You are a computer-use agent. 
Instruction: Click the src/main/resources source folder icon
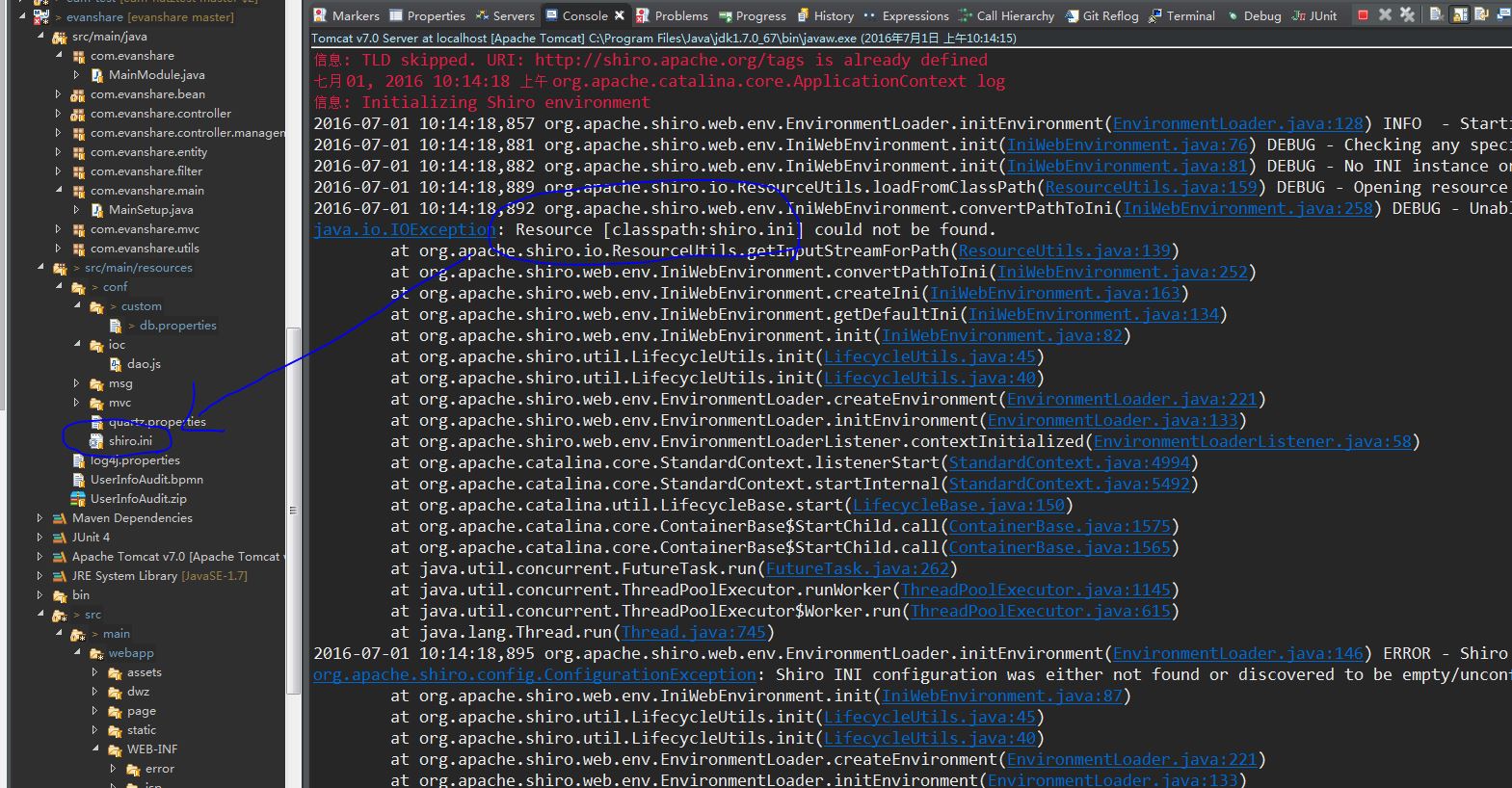tap(60, 268)
